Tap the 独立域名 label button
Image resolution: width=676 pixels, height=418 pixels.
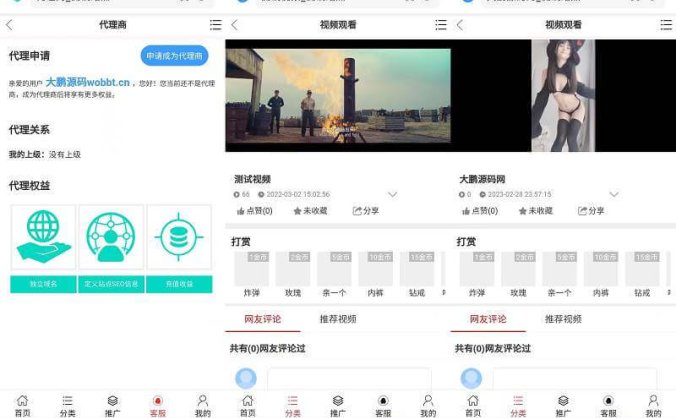pyautogui.click(x=43, y=284)
